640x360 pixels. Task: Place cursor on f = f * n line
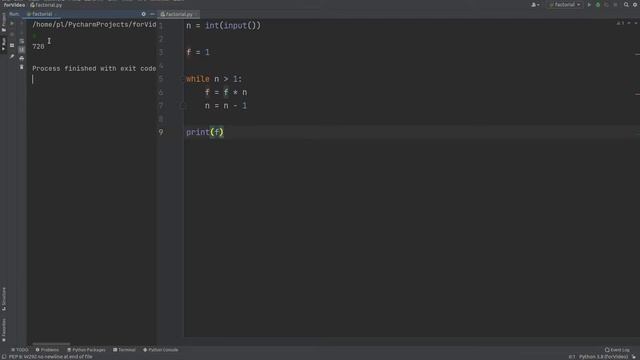[226, 92]
